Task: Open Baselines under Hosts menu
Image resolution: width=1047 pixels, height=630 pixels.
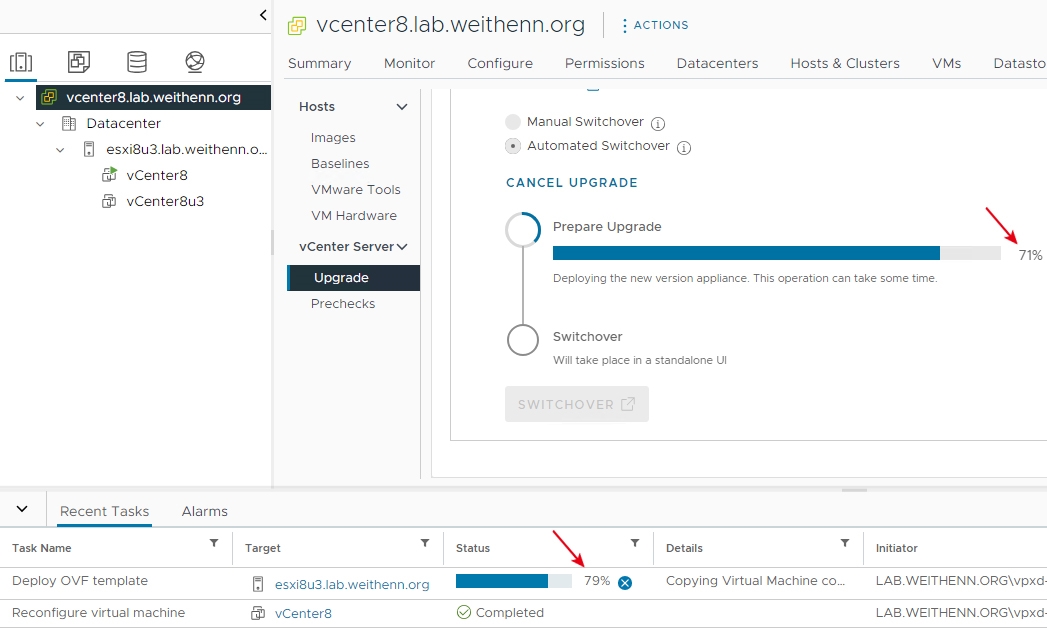Action: click(340, 164)
